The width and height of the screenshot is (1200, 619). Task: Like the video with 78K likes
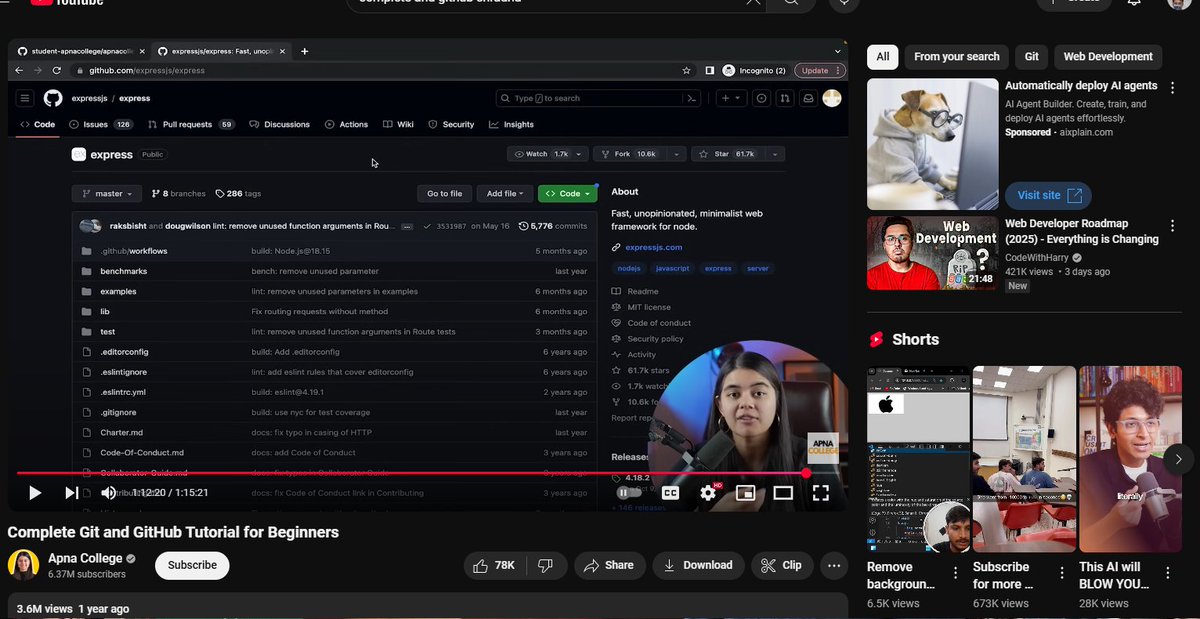tap(495, 565)
